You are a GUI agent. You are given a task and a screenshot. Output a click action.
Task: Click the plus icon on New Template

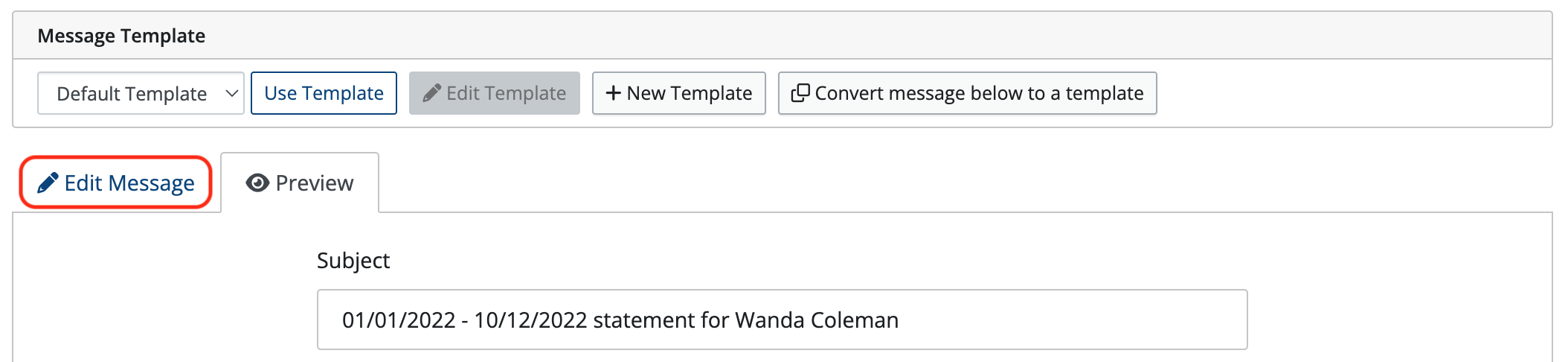point(613,93)
